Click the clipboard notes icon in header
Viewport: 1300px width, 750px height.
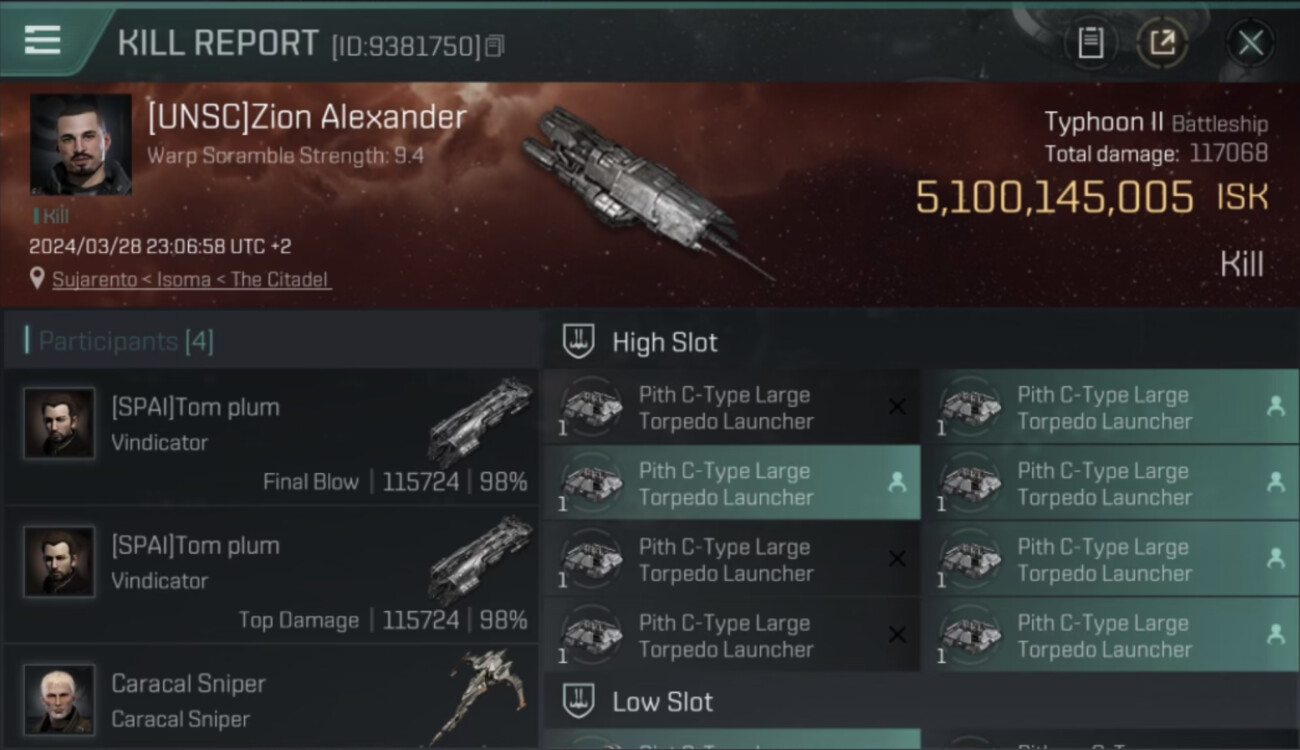pyautogui.click(x=1090, y=43)
